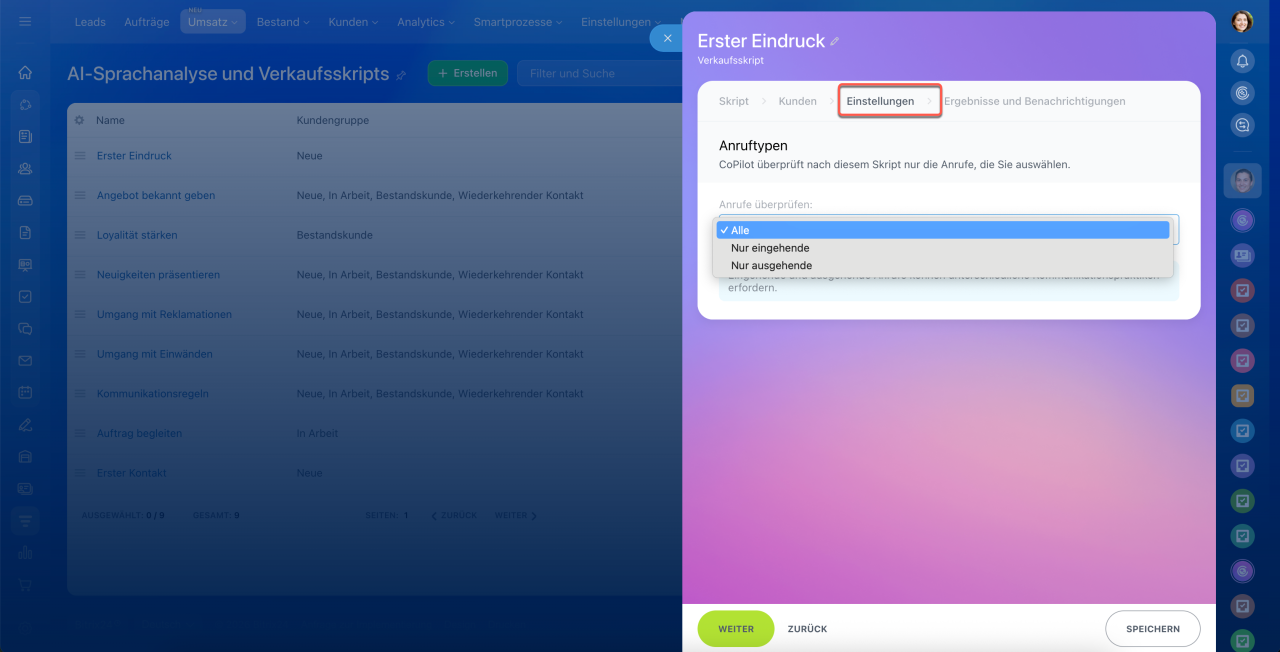This screenshot has height=652, width=1280.
Task: Open the Auftrag begleiten script link
Action: click(x=139, y=433)
